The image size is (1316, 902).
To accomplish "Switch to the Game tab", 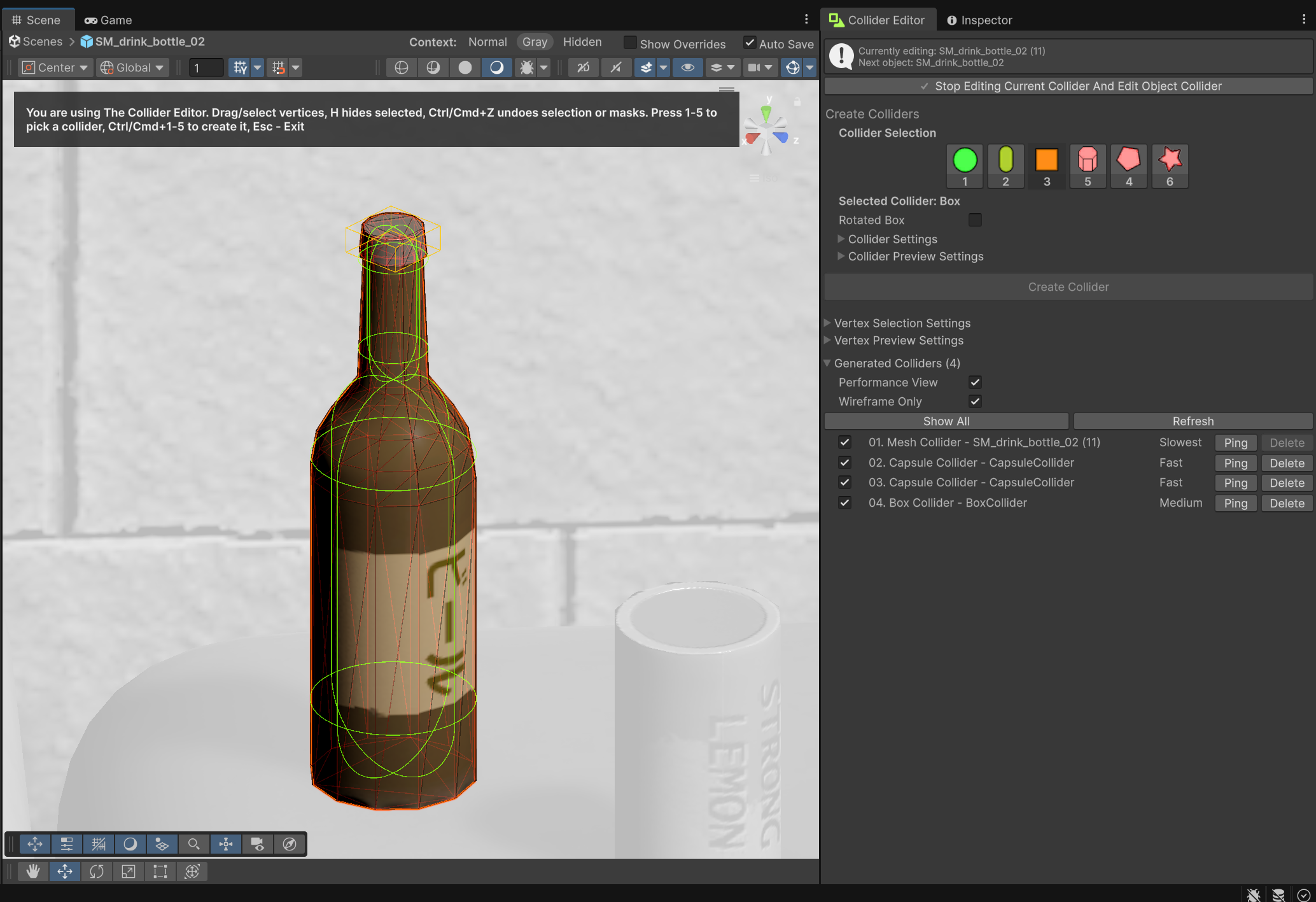I will (x=108, y=20).
